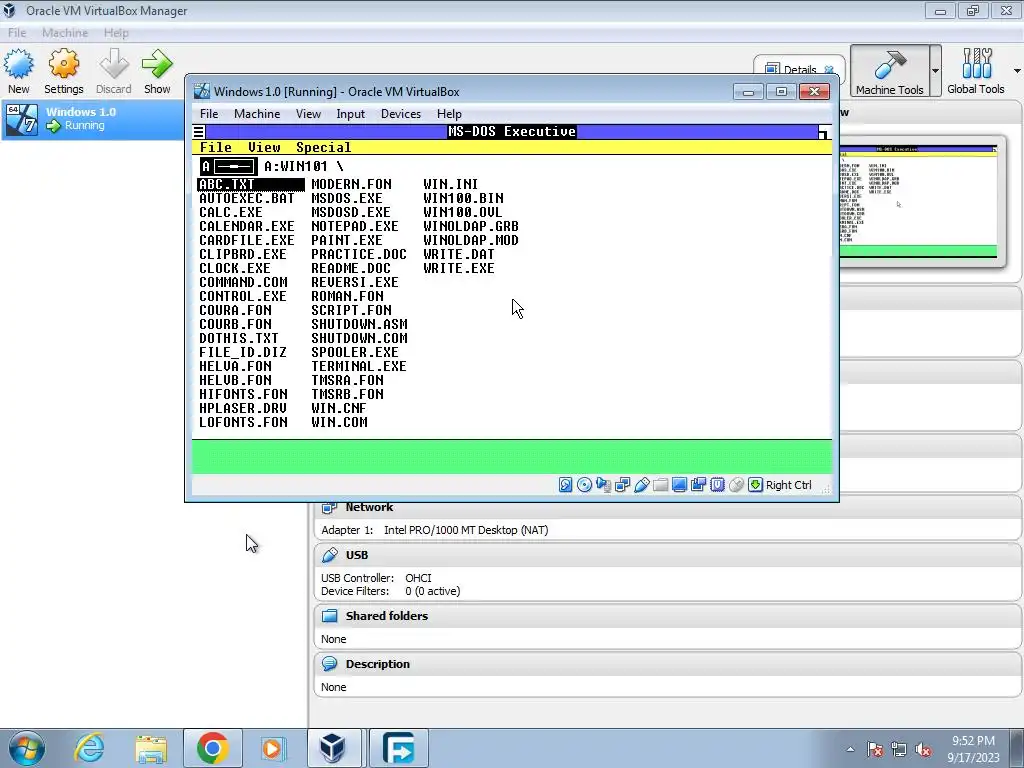Image resolution: width=1024 pixels, height=768 pixels.
Task: Open MS-DOS Executive File menu
Action: 216,148
